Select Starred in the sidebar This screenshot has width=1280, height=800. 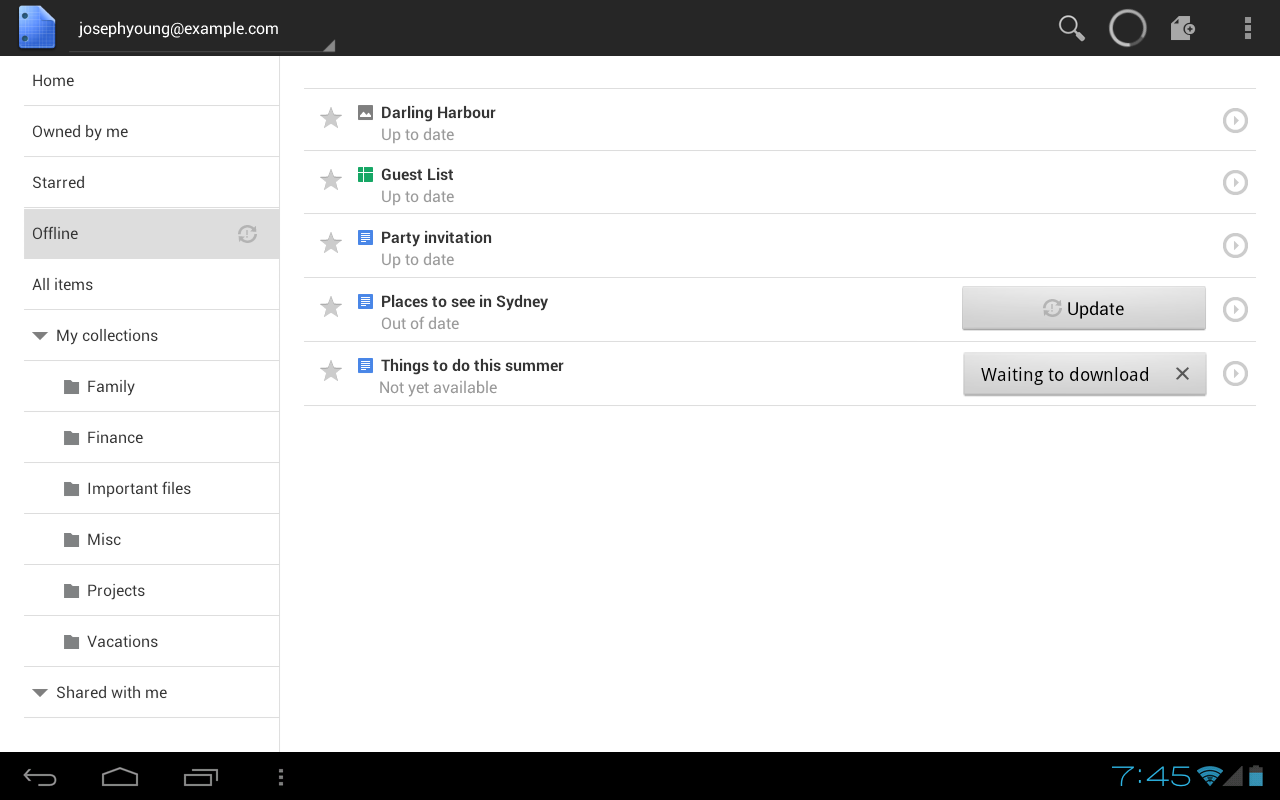click(x=58, y=182)
